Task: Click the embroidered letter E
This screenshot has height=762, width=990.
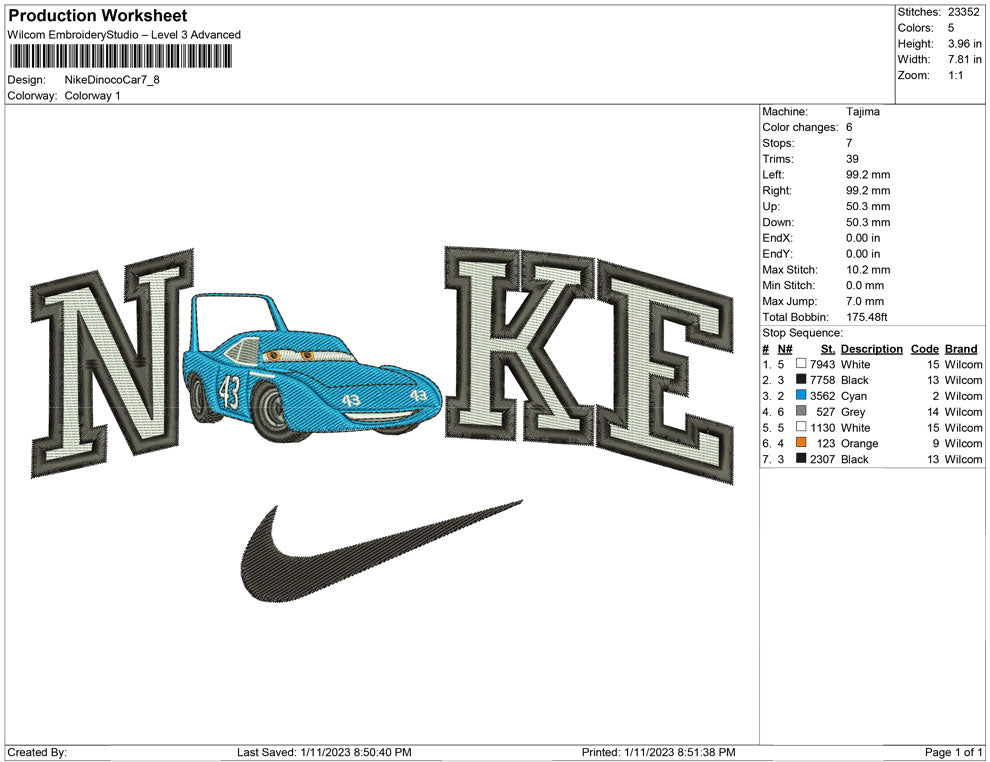Action: pos(666,371)
